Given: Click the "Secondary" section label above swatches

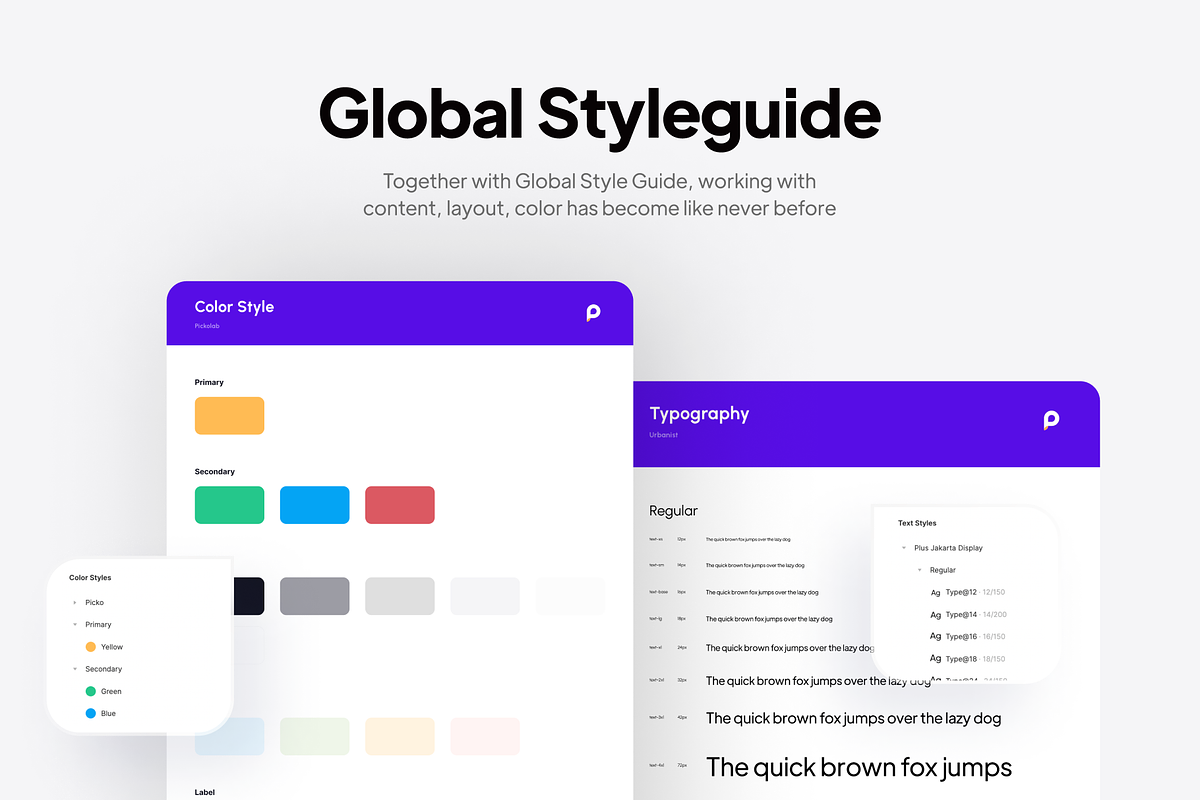Looking at the screenshot, I should (215, 471).
